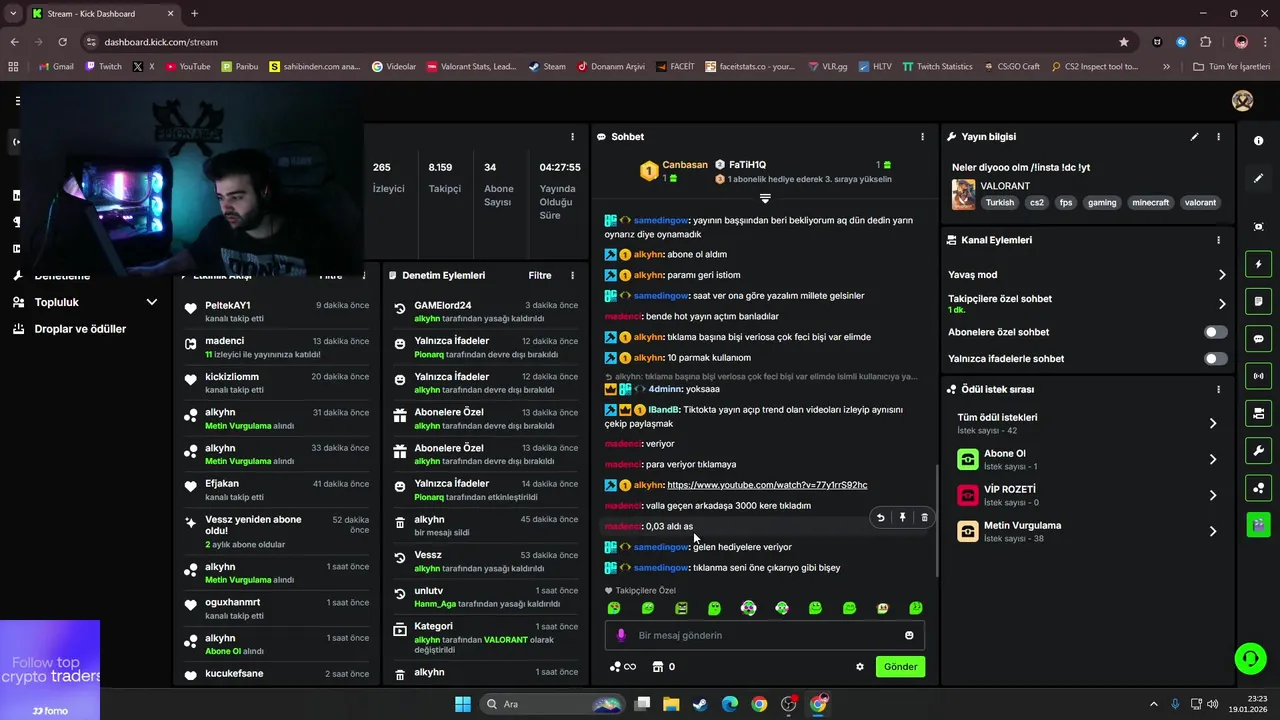Open the info icon in right sidebar

pyautogui.click(x=1258, y=141)
